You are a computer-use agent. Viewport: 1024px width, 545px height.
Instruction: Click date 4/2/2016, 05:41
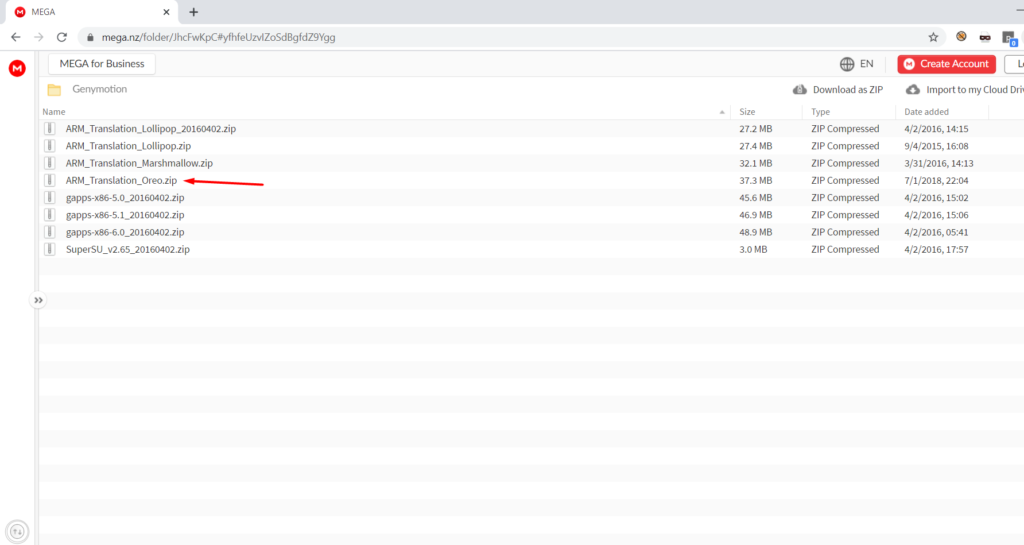936,232
